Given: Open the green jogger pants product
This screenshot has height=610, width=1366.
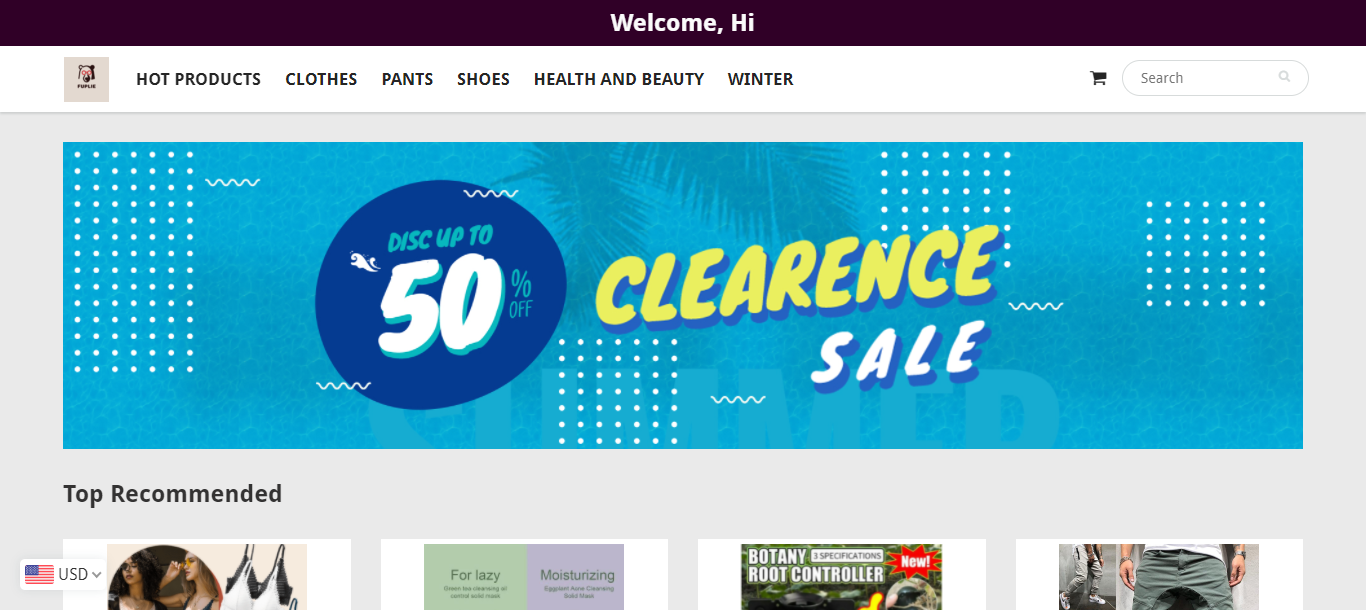Looking at the screenshot, I should tap(1159, 577).
